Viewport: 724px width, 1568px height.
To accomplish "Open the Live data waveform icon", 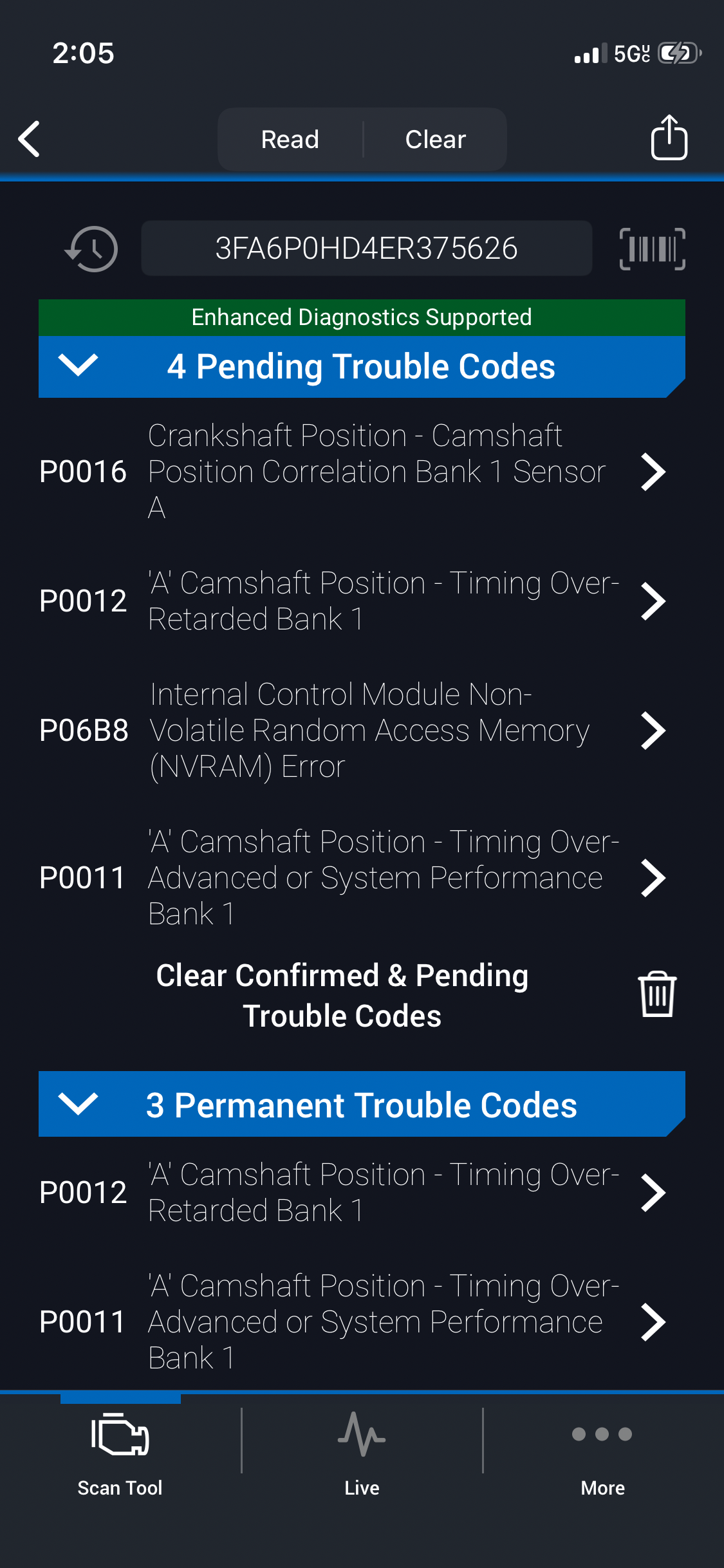I will 362,1435.
